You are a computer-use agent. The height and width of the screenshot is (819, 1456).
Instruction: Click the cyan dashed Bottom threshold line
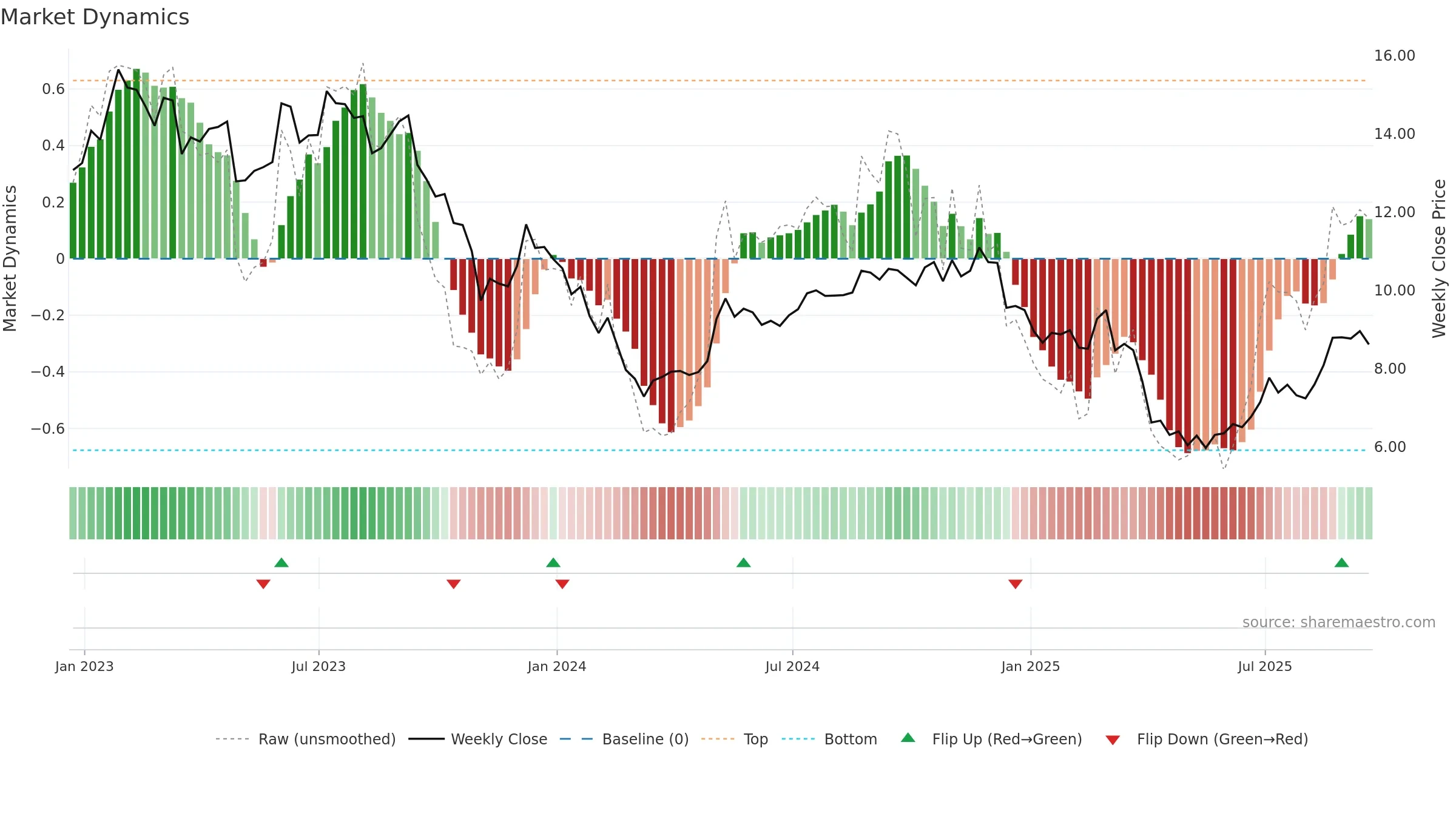720,450
